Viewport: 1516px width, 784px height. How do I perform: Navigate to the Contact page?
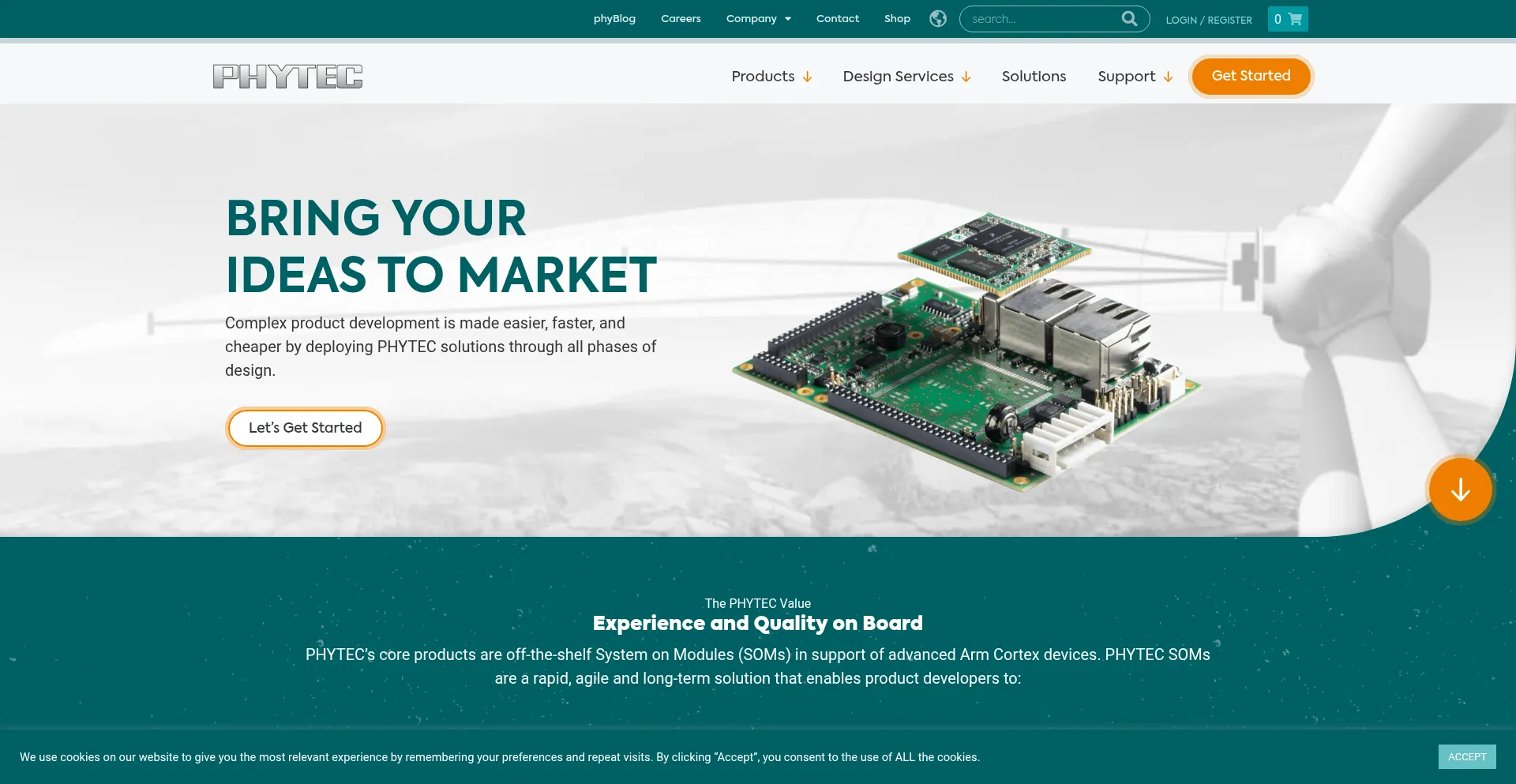pos(838,18)
